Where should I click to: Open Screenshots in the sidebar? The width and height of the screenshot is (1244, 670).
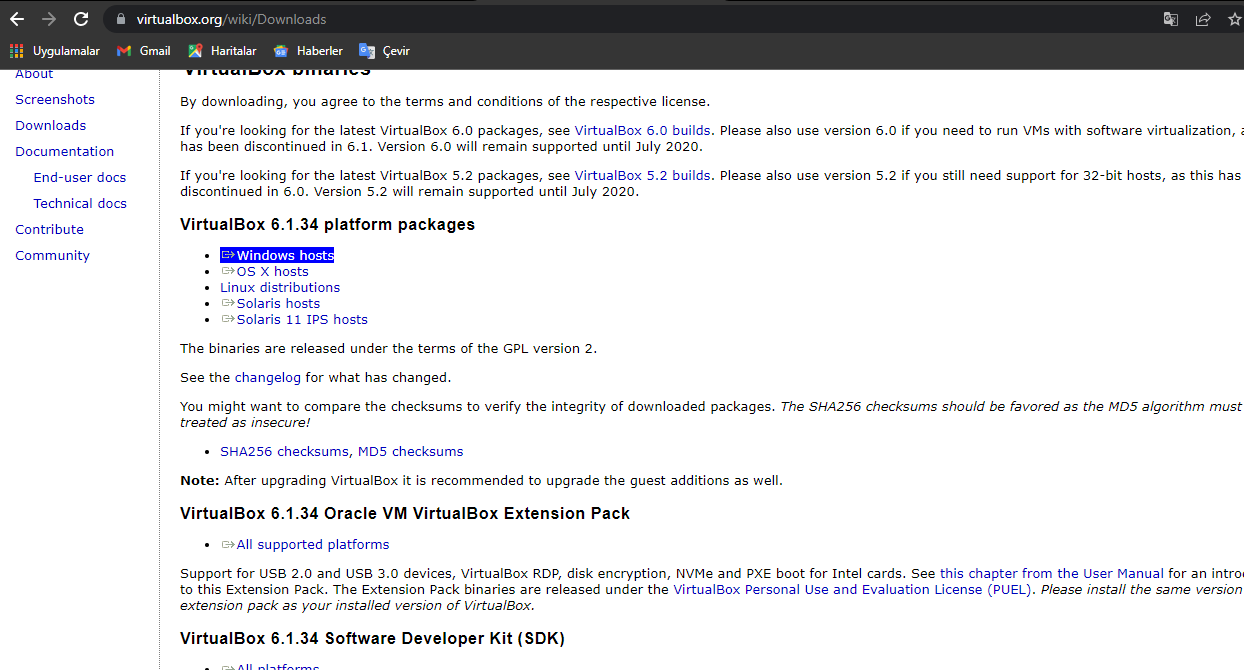coord(55,99)
